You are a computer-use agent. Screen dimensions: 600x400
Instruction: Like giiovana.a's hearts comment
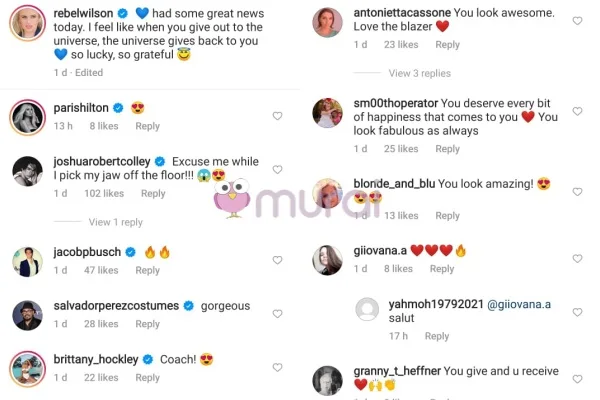coord(577,259)
